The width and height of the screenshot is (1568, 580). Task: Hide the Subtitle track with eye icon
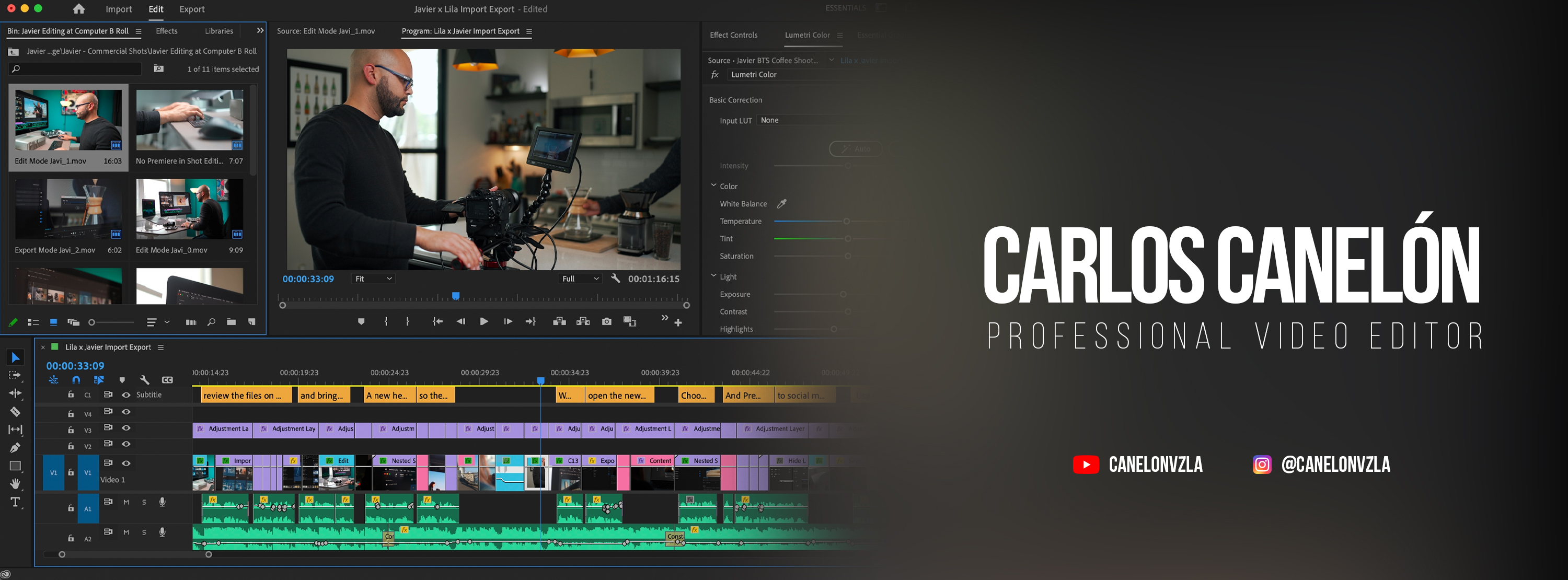coord(126,395)
